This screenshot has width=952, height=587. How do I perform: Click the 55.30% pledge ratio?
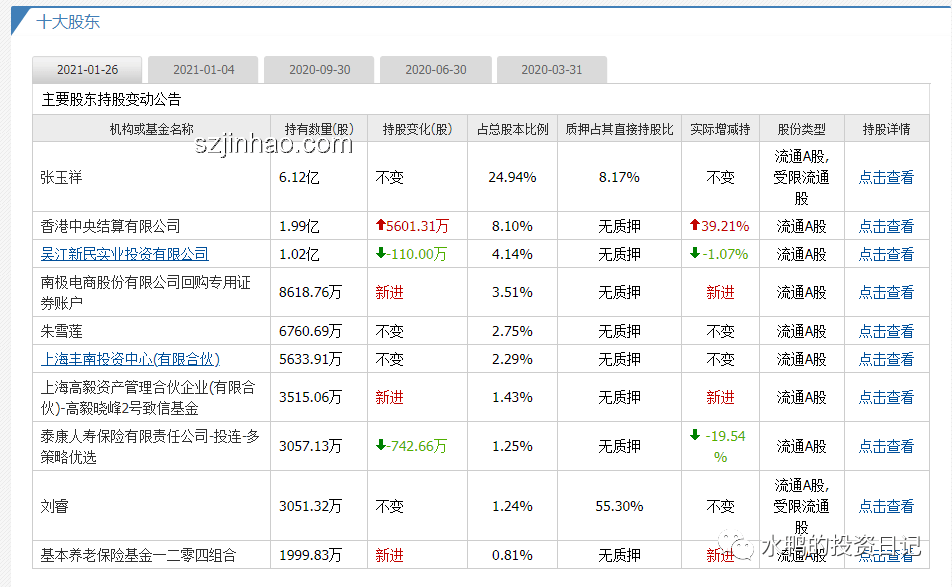[619, 506]
